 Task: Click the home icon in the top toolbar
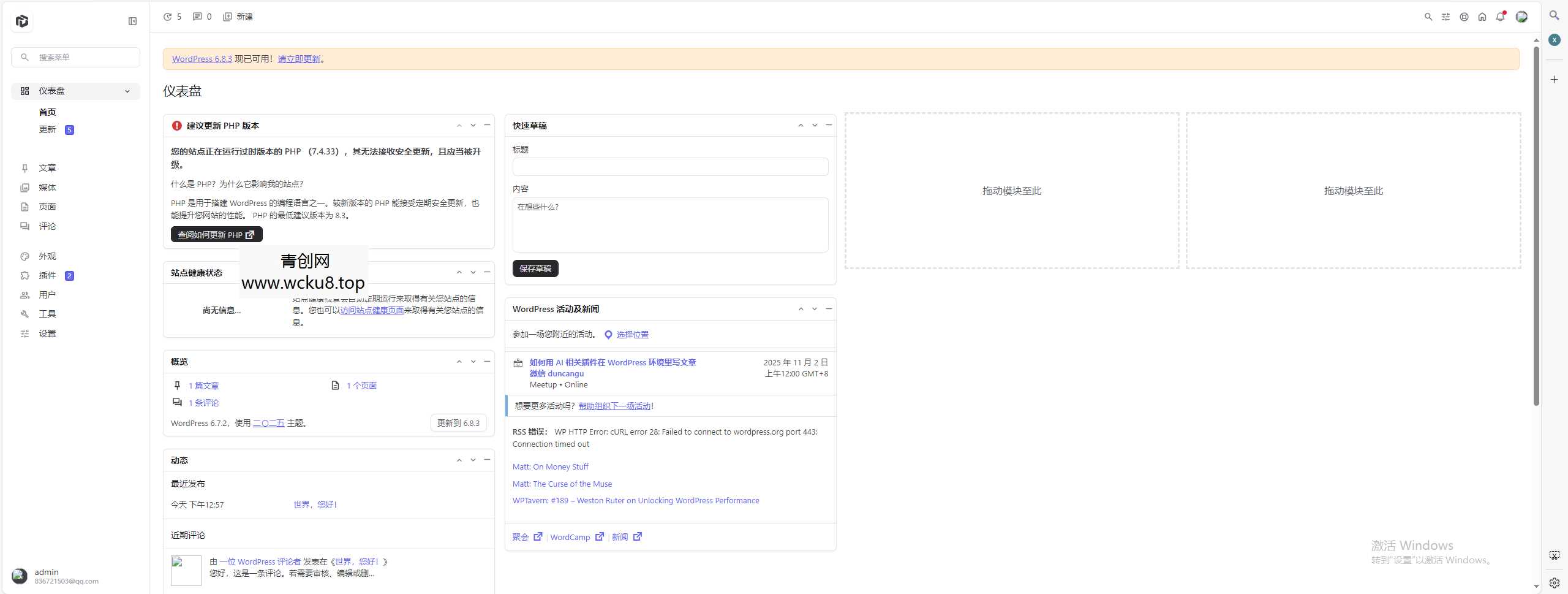(x=1482, y=17)
